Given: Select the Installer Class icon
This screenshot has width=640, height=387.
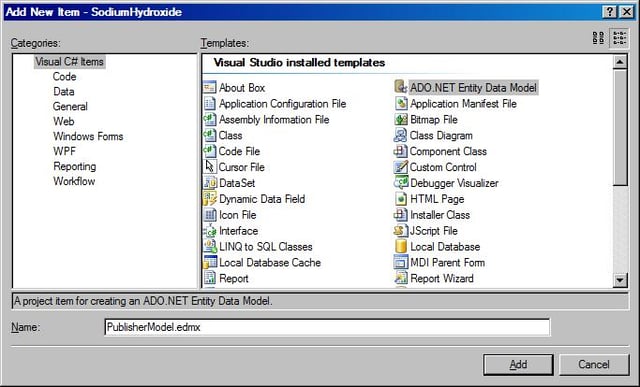Looking at the screenshot, I should pyautogui.click(x=401, y=215).
